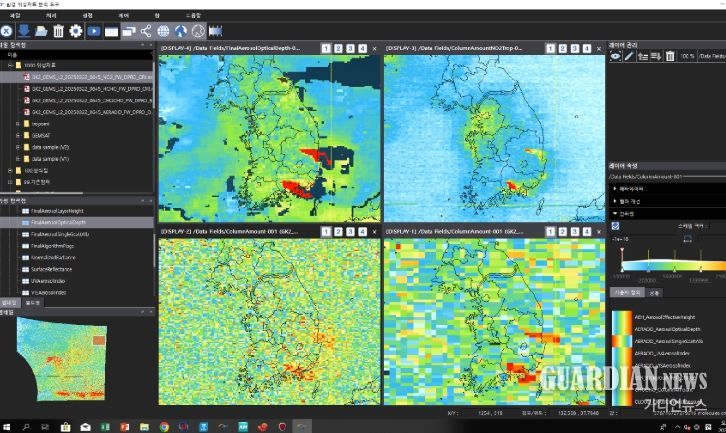Expand the folder starting with 99 in file tree
This screenshot has height=433, width=726.
click(x=10, y=182)
